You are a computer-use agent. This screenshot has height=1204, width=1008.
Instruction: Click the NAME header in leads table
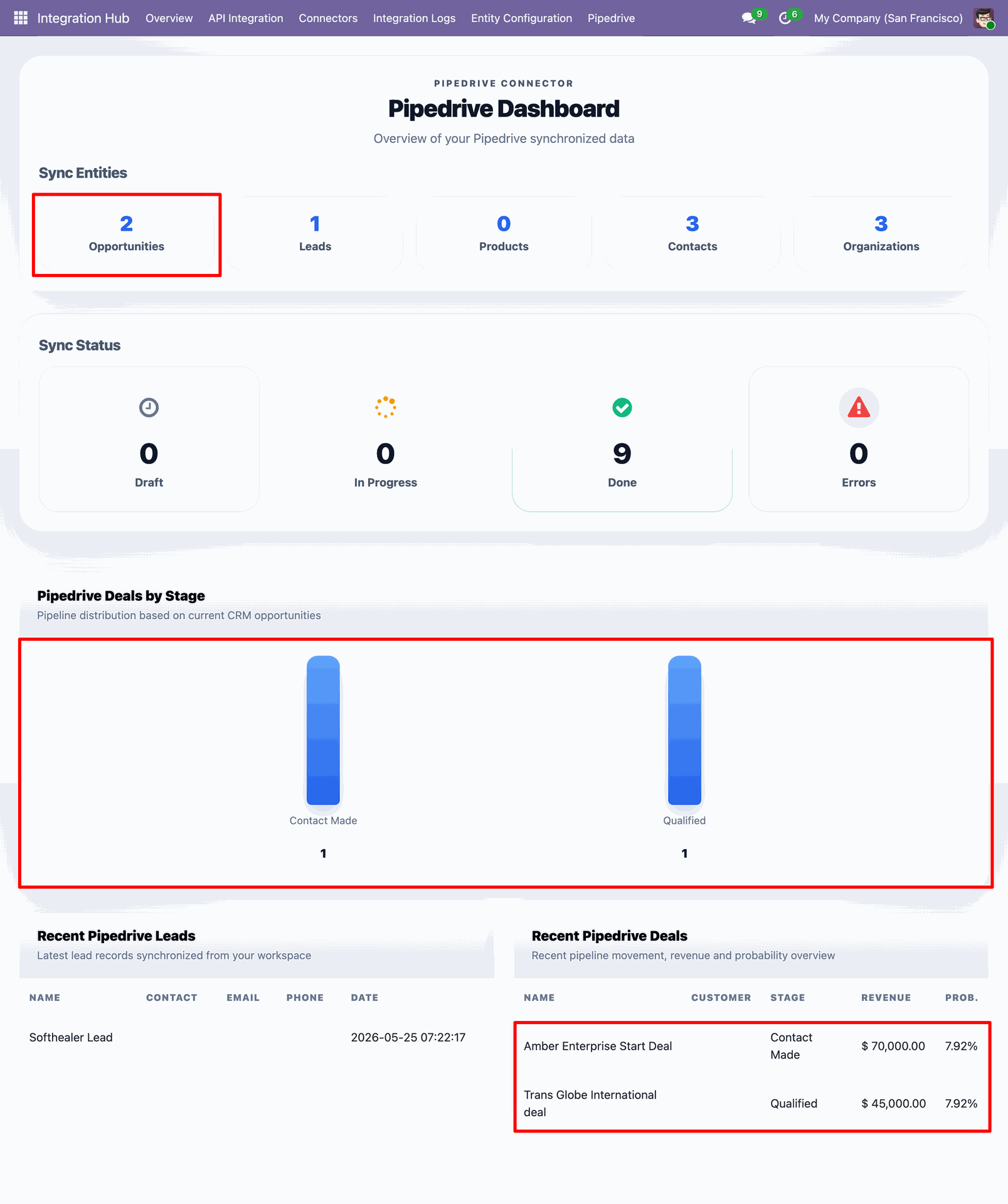45,998
